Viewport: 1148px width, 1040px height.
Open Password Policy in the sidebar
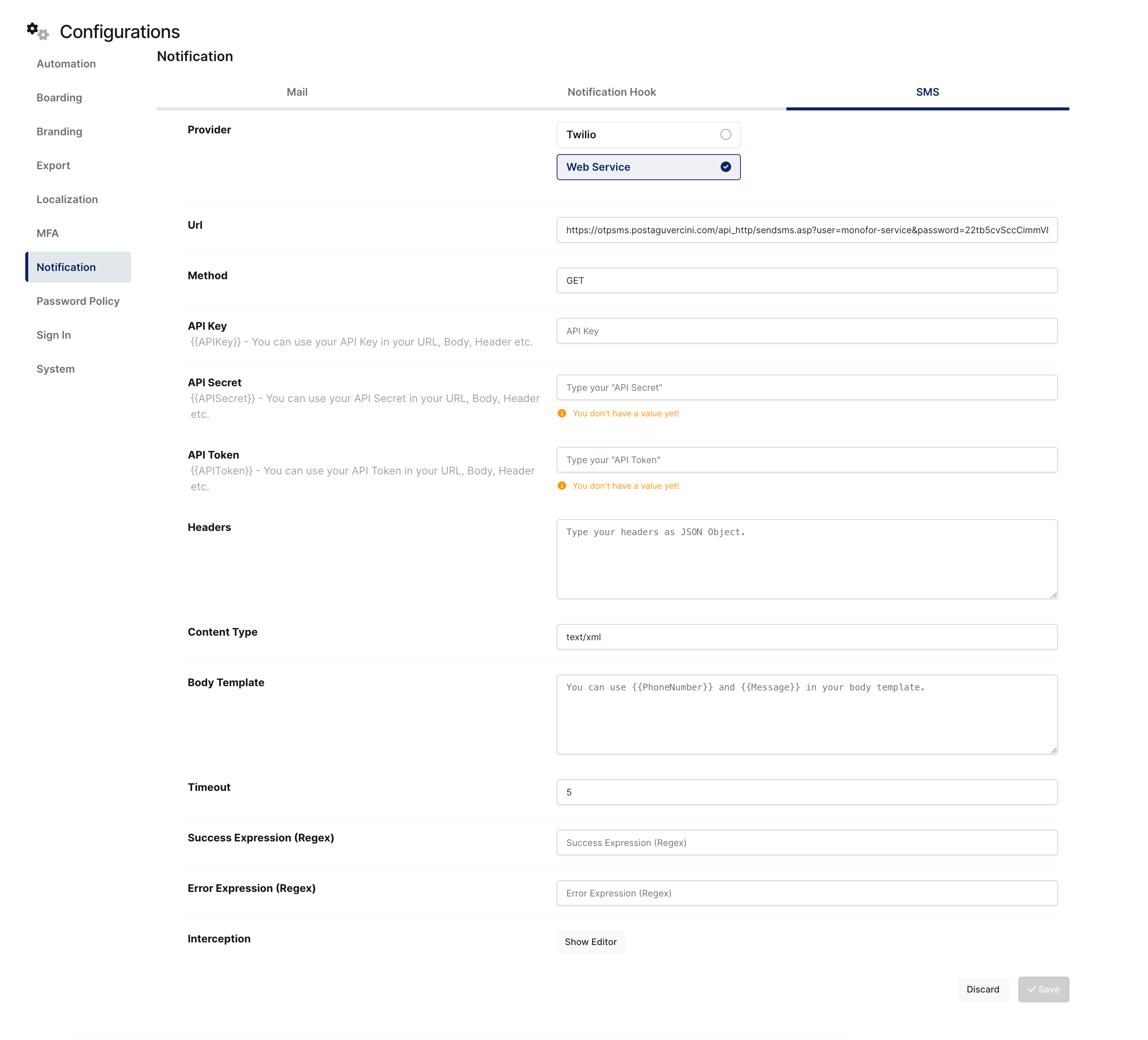point(78,301)
